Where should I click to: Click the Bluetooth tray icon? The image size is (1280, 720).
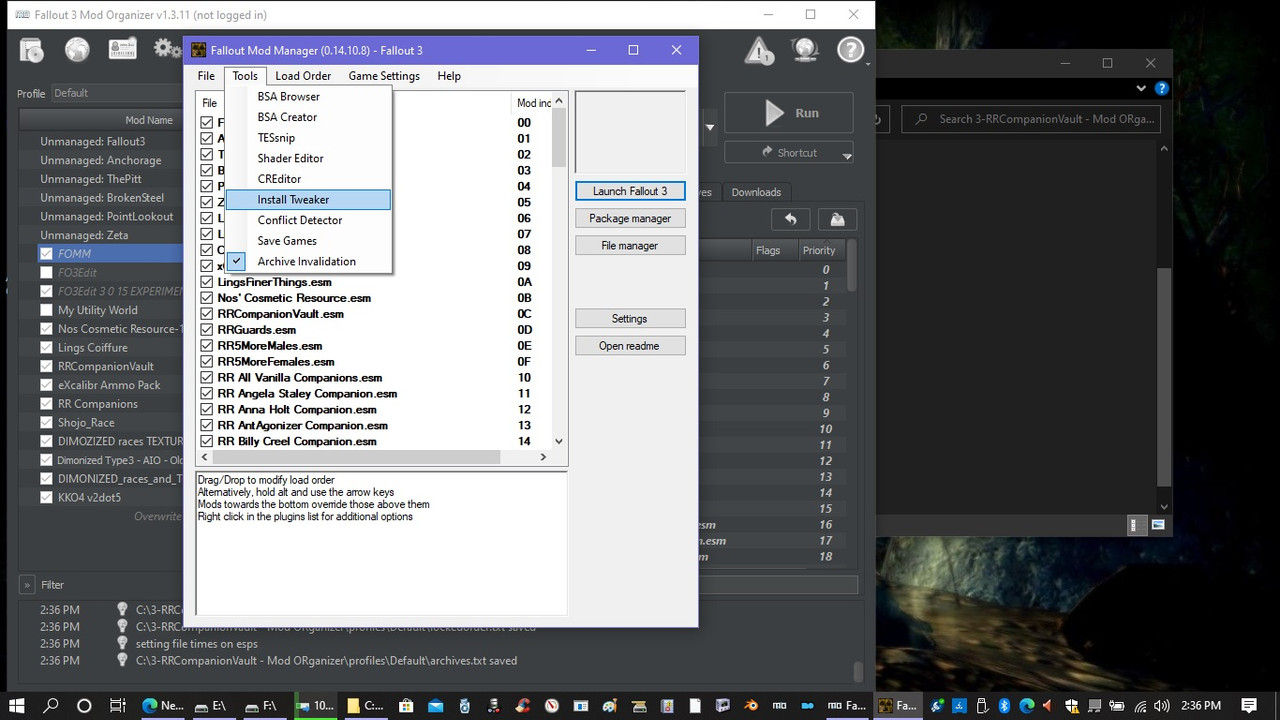(1005, 705)
